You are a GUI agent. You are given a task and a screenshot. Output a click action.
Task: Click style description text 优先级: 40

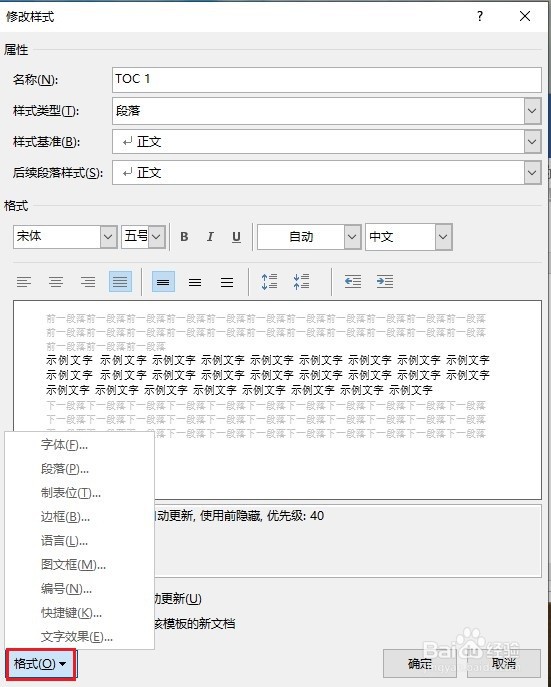point(296,516)
